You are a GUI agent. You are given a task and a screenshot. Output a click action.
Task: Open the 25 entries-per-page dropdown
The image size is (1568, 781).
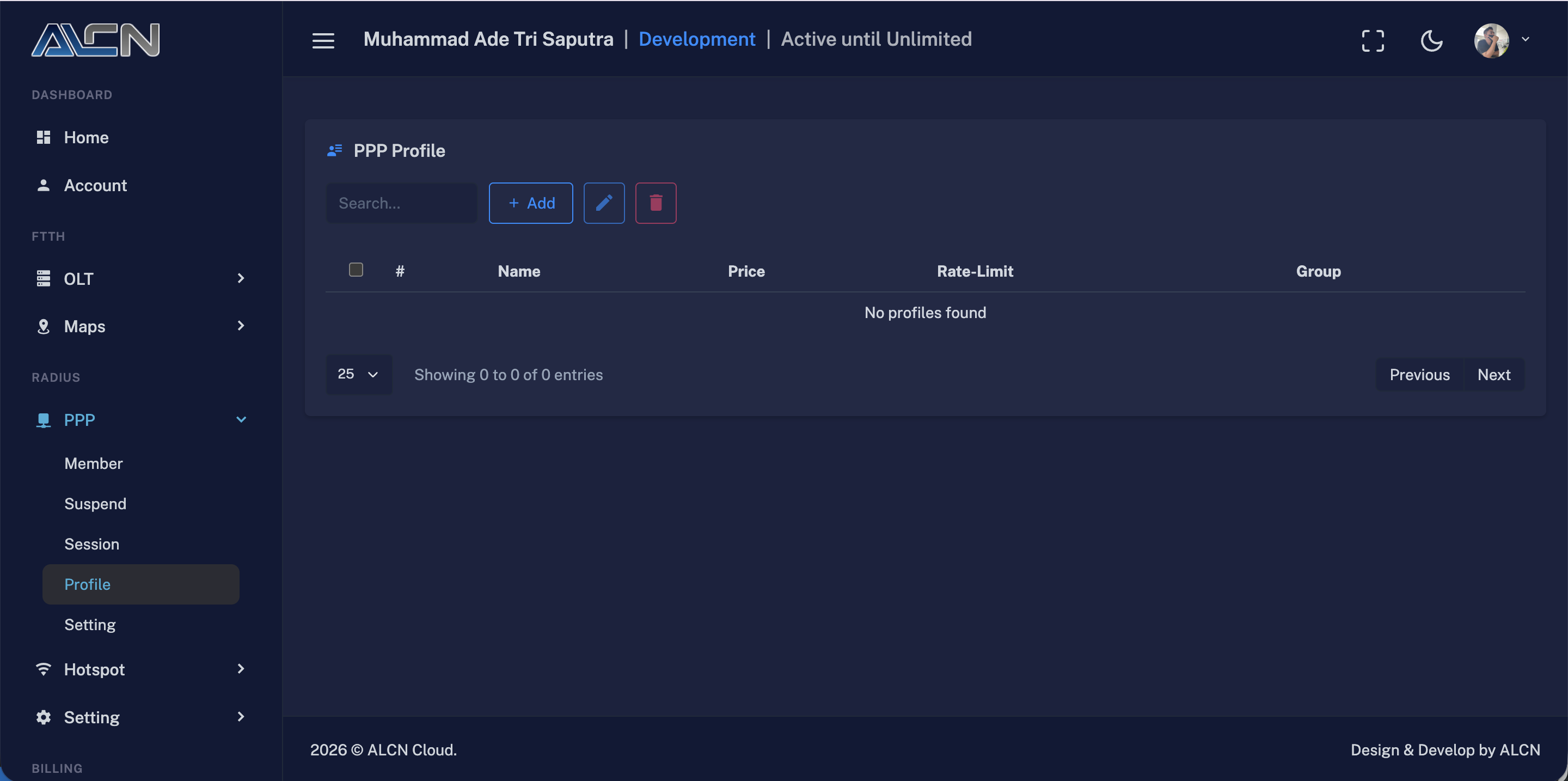pos(359,374)
